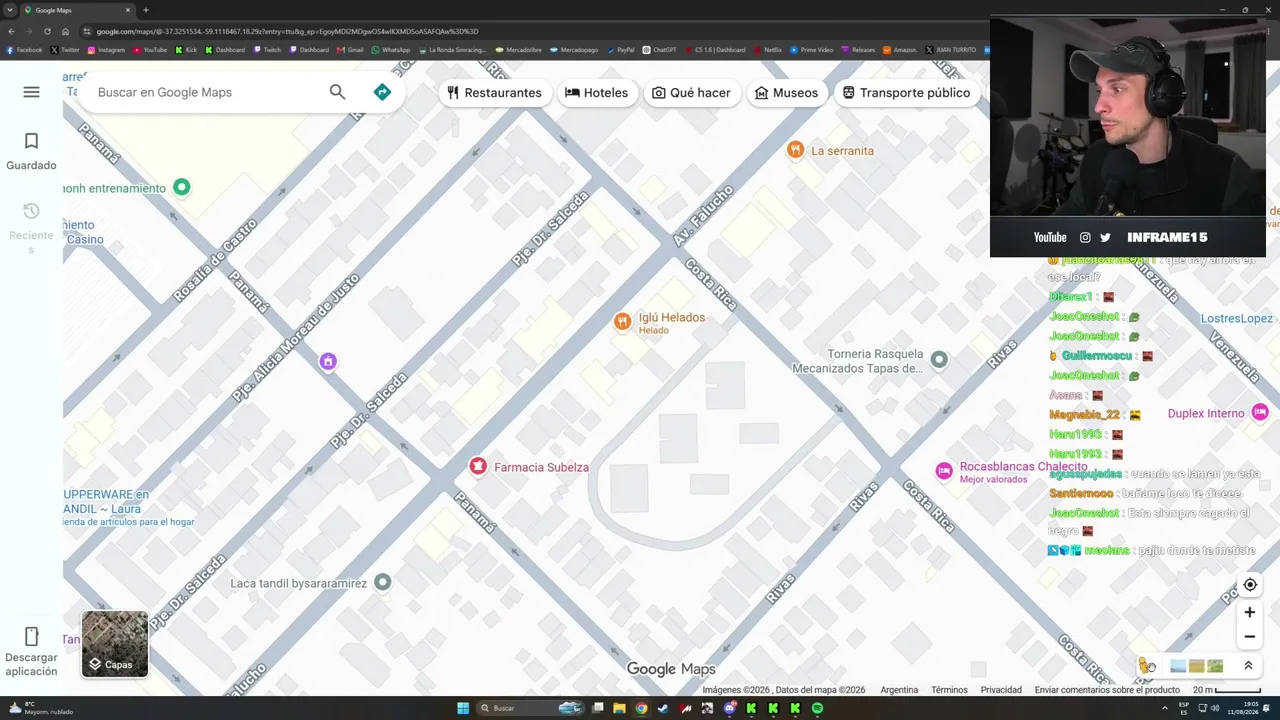Open the PayPal bookmark
This screenshot has width=1280, height=720.
[x=621, y=50]
